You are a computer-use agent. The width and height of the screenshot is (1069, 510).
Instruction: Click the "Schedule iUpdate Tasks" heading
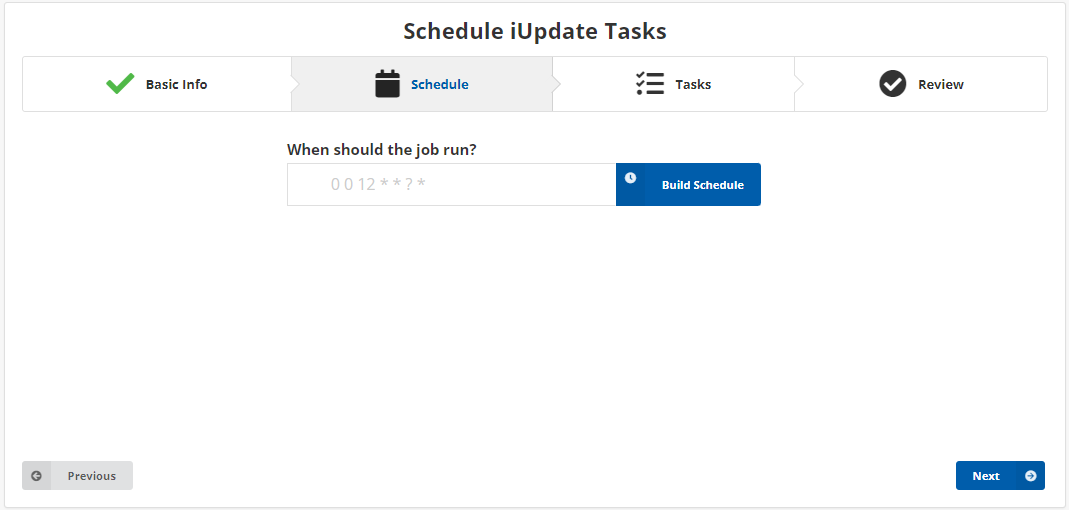pos(534,31)
